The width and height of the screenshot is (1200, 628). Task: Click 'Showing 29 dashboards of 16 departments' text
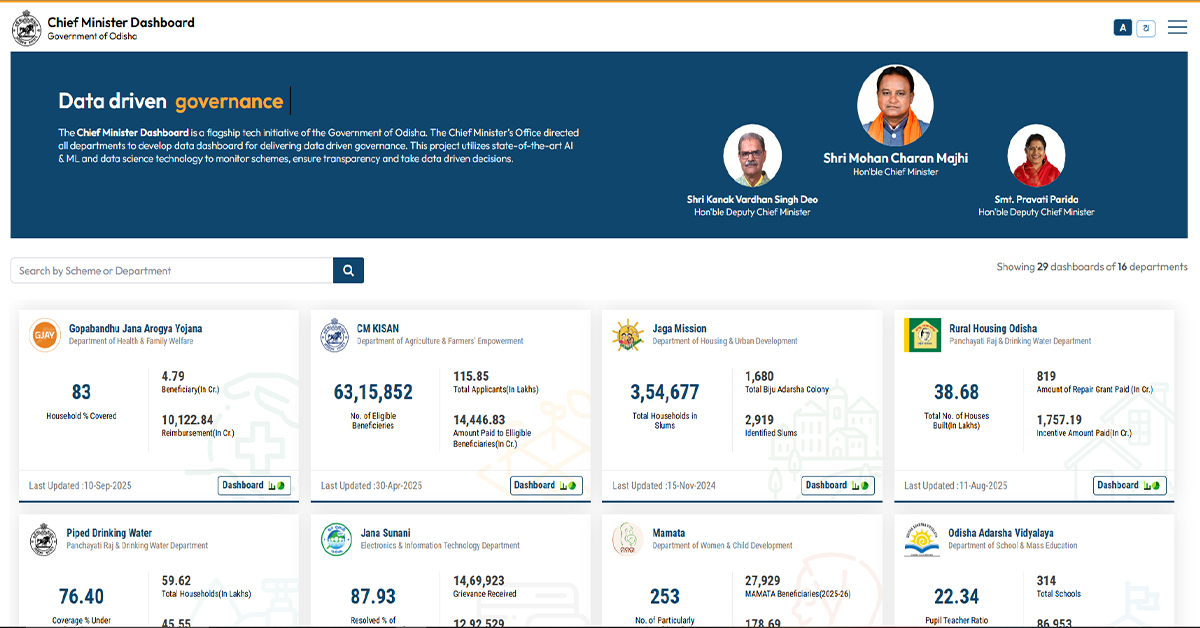1092,267
